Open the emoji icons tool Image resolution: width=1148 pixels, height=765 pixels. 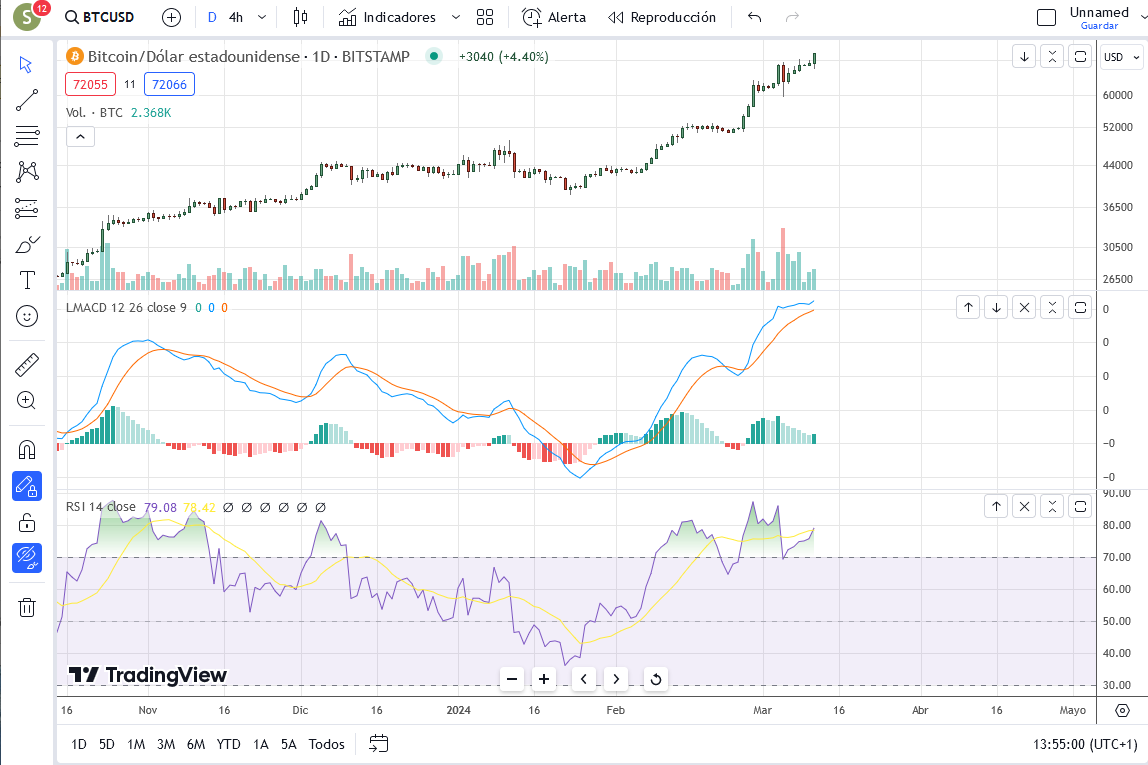tap(26, 316)
